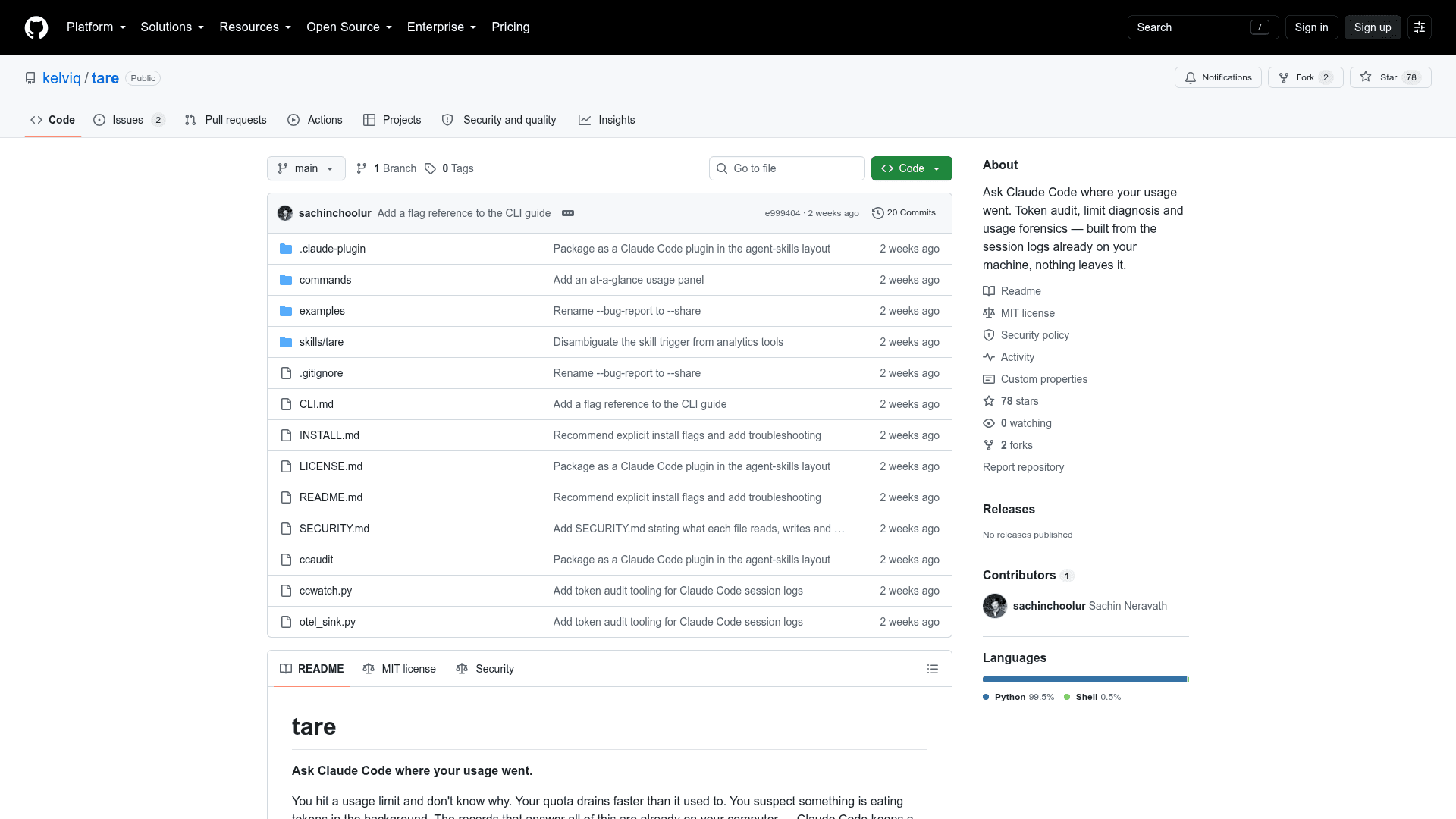1456x819 pixels.
Task: Click the Sign in button
Action: (1311, 27)
